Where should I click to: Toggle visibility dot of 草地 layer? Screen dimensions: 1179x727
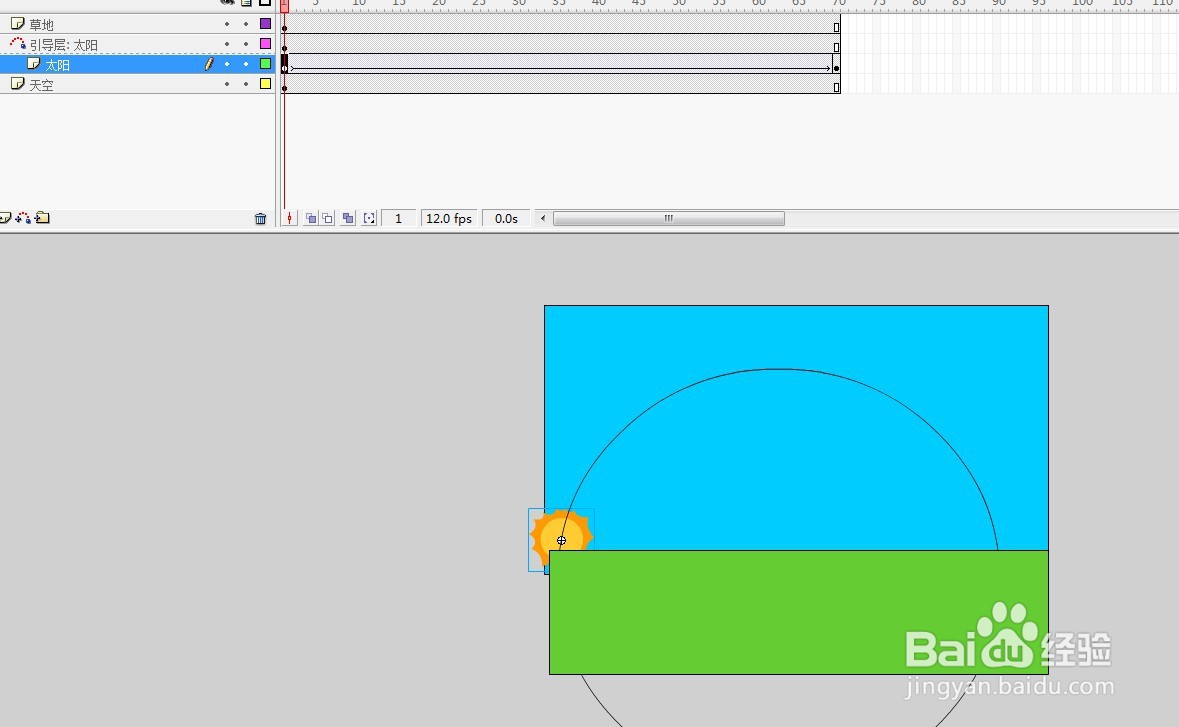pos(227,24)
